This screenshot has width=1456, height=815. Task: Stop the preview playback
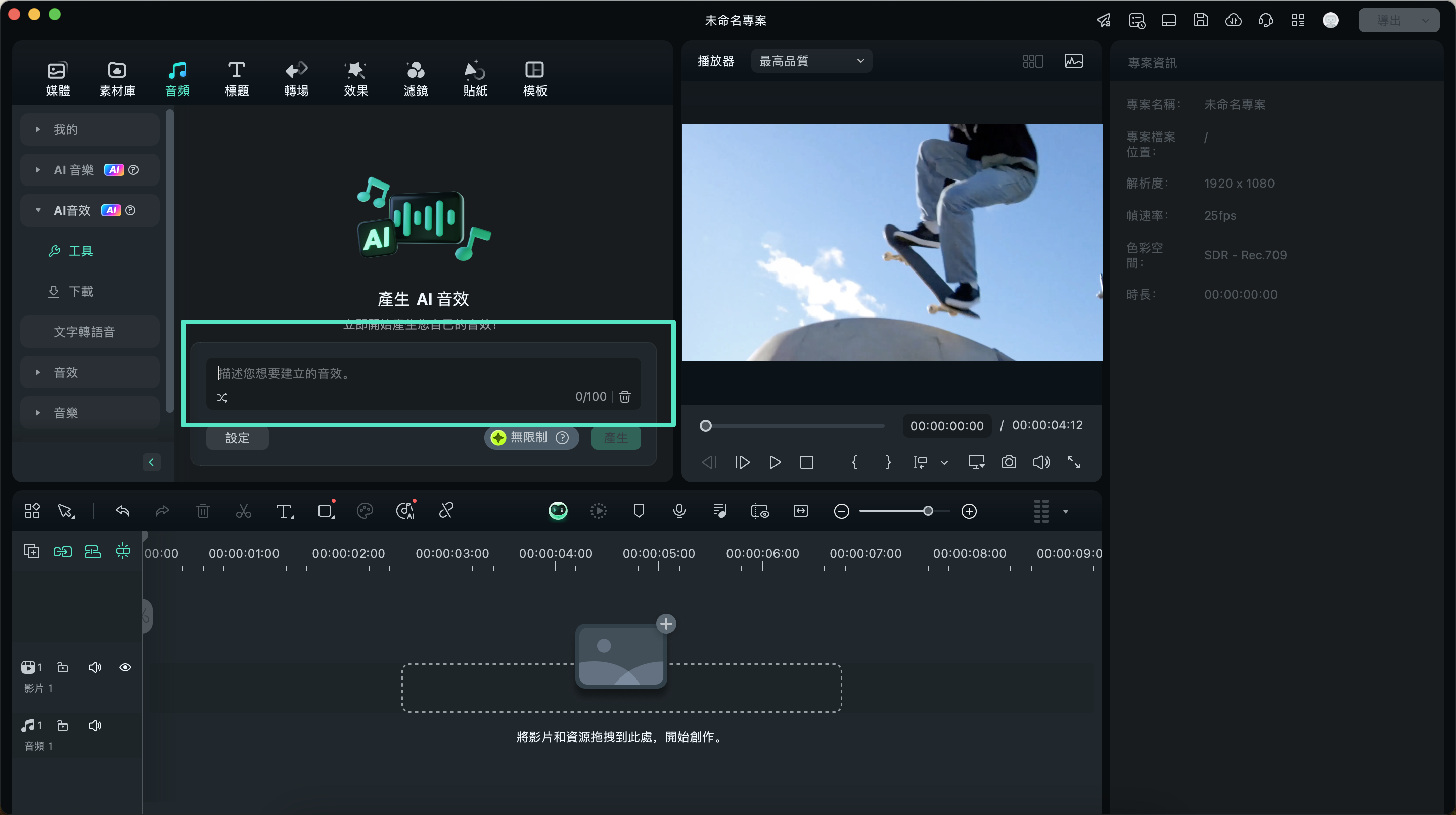[x=806, y=462]
